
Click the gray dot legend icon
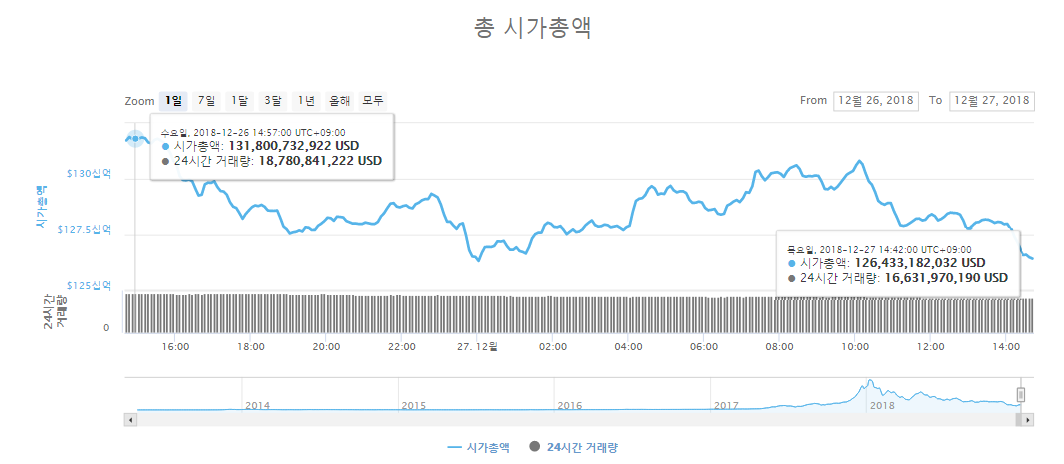coord(535,447)
